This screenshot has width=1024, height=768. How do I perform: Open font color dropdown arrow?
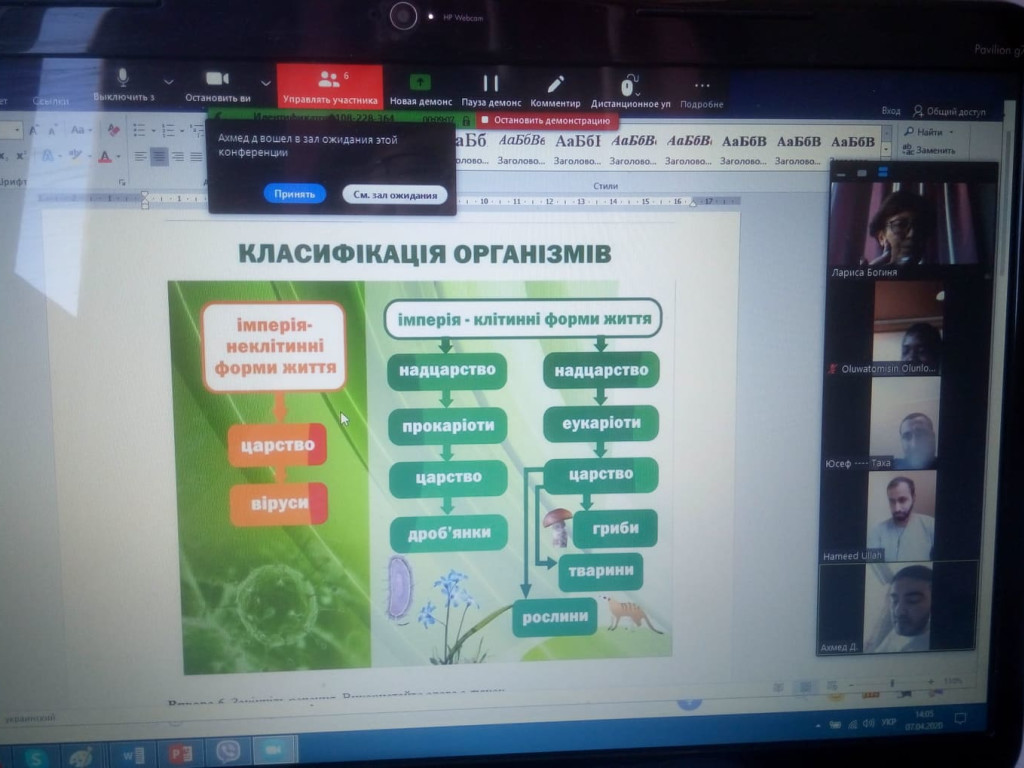click(118, 157)
